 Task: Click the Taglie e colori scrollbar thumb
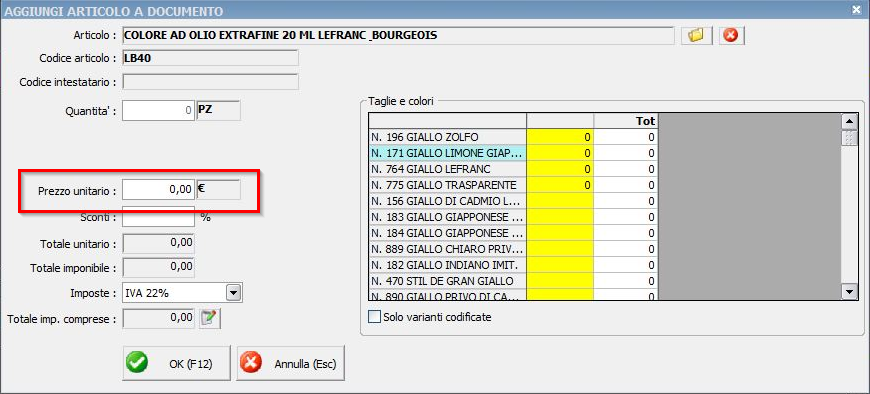[x=849, y=138]
